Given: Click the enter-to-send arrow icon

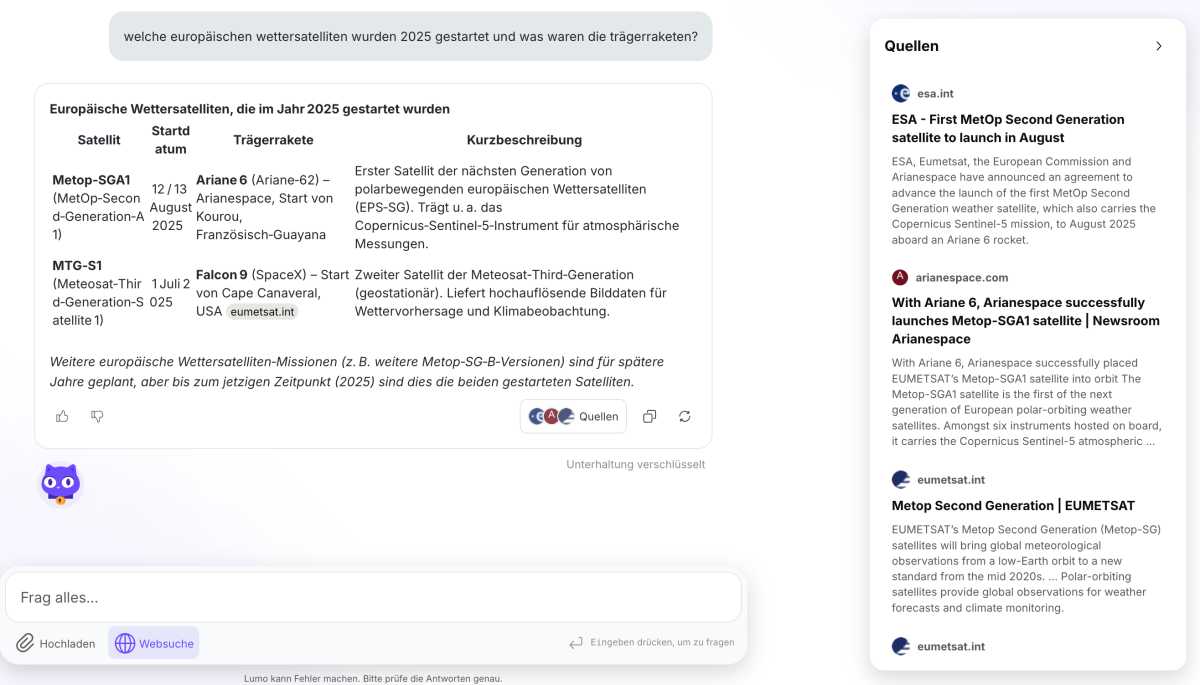Looking at the screenshot, I should coord(576,643).
